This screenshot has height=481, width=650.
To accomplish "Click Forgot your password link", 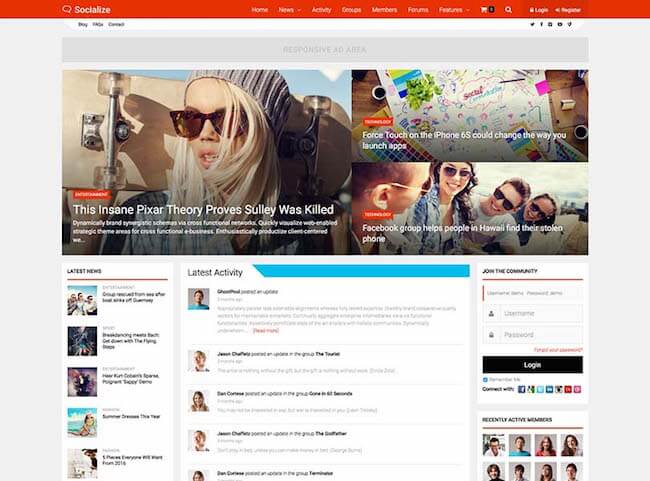I will pyautogui.click(x=558, y=350).
